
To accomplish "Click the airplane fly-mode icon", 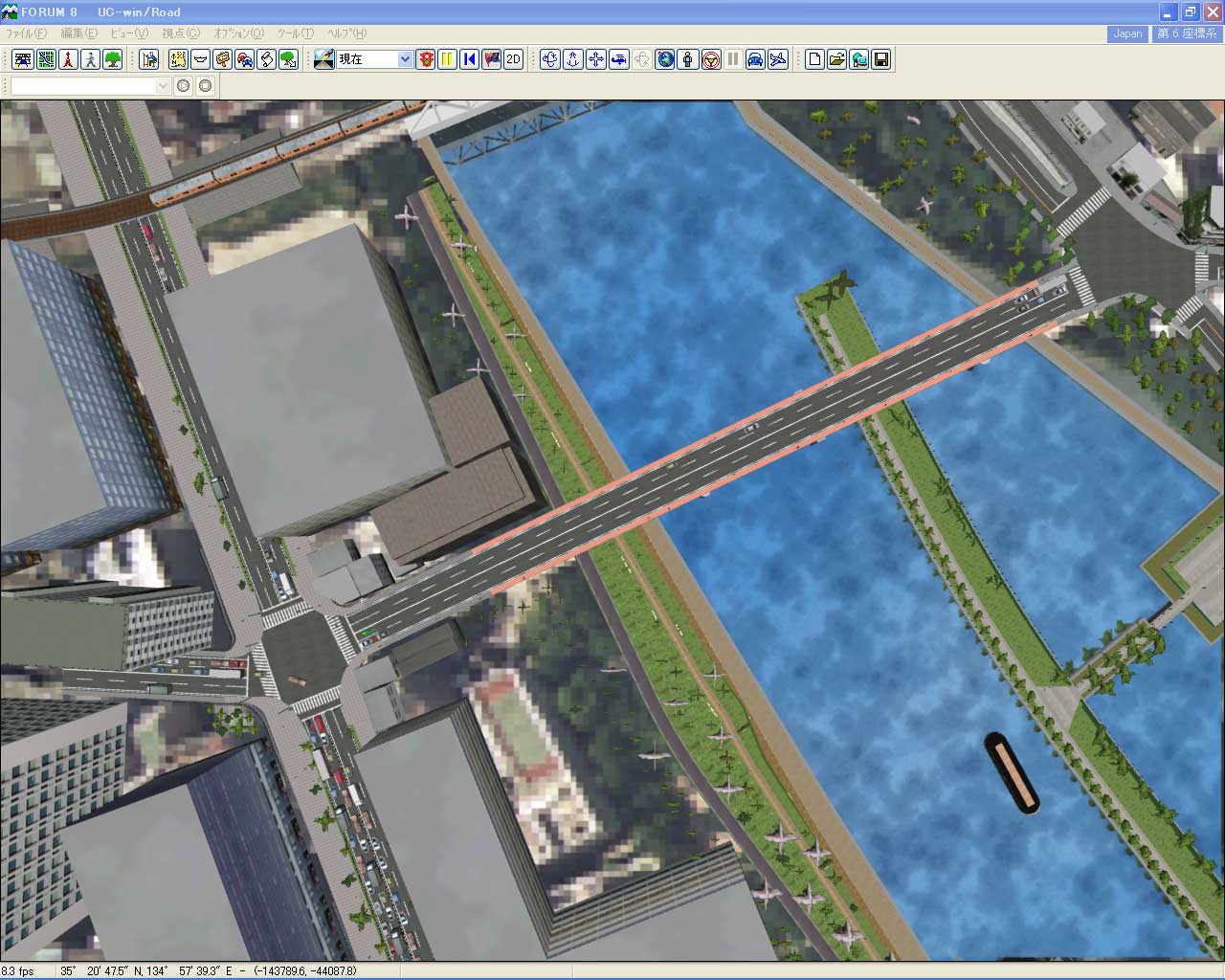I will [x=778, y=59].
